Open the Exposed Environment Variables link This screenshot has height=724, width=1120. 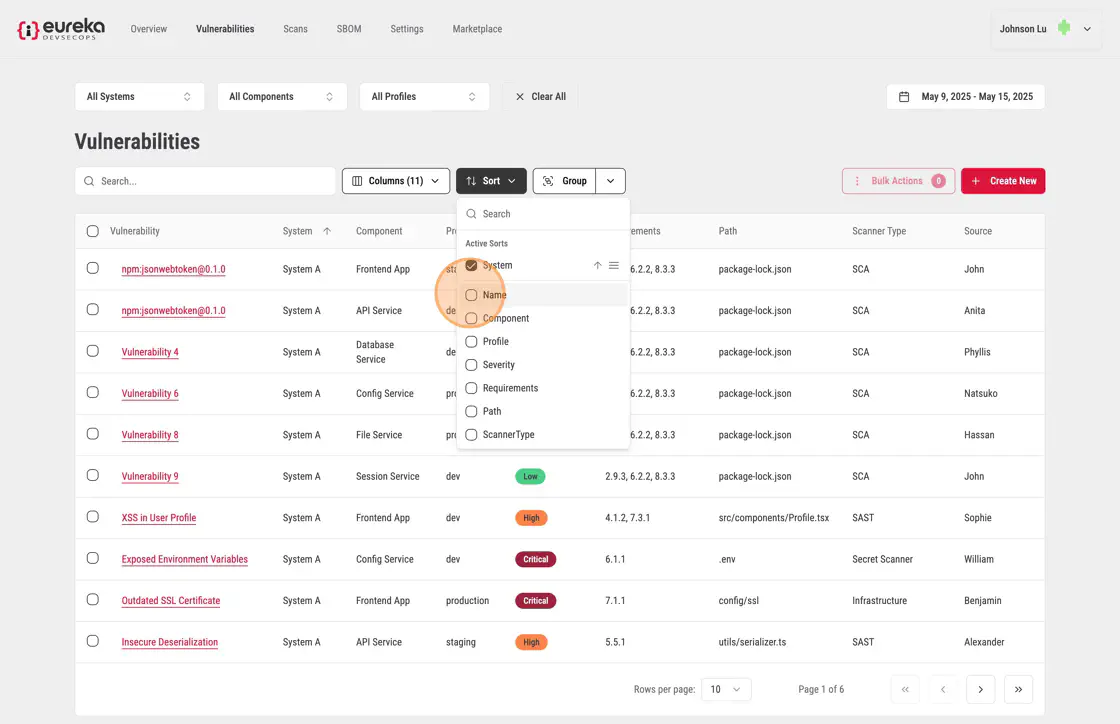click(184, 559)
